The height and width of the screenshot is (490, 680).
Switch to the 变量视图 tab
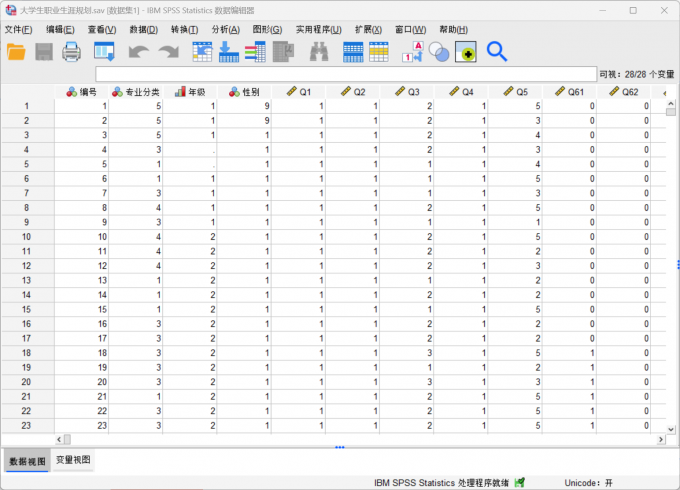click(x=73, y=460)
